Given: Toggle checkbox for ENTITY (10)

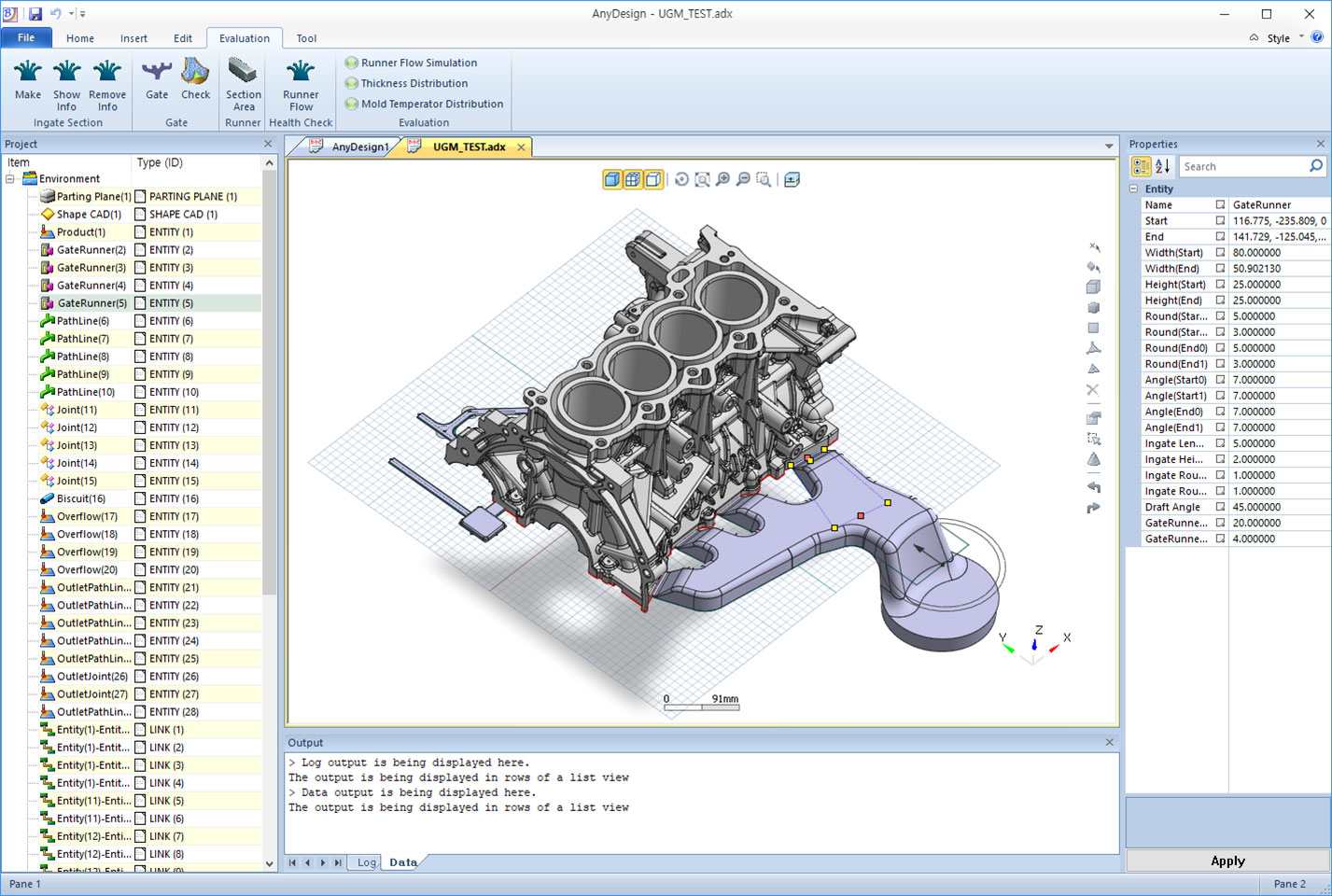Looking at the screenshot, I should tap(140, 392).
